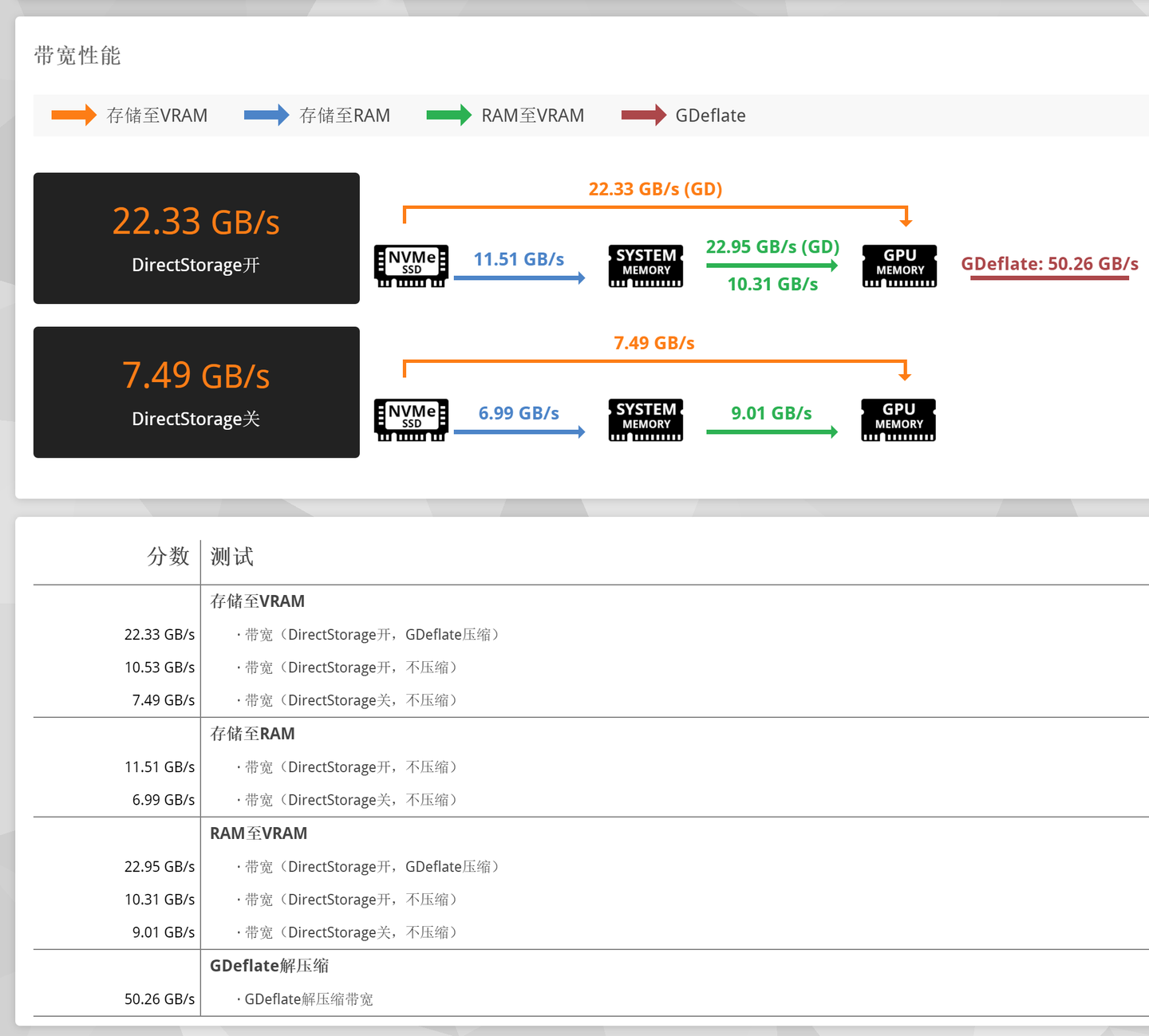Click the green RAM至VRAM legend arrow
The height and width of the screenshot is (1036, 1149).
coord(449,116)
